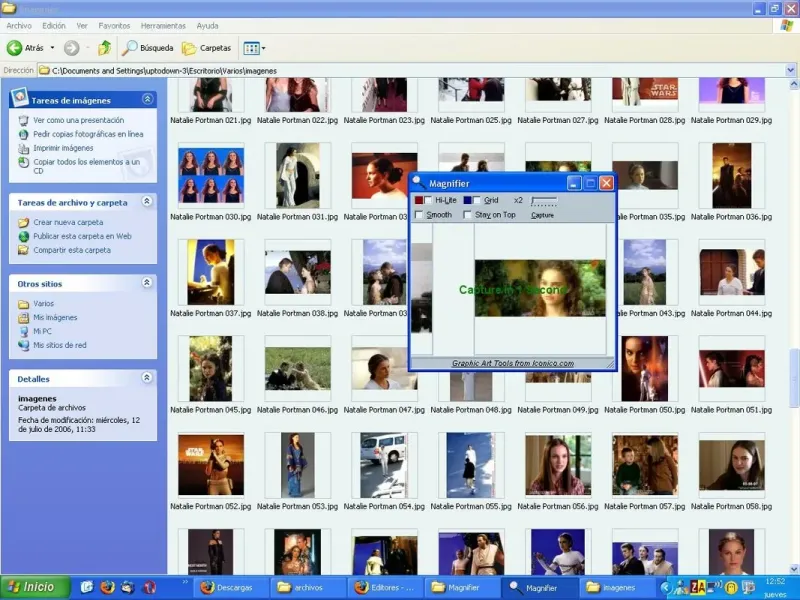The image size is (800, 600).
Task: Click the green Atrás back arrow icon
Action: click(15, 48)
